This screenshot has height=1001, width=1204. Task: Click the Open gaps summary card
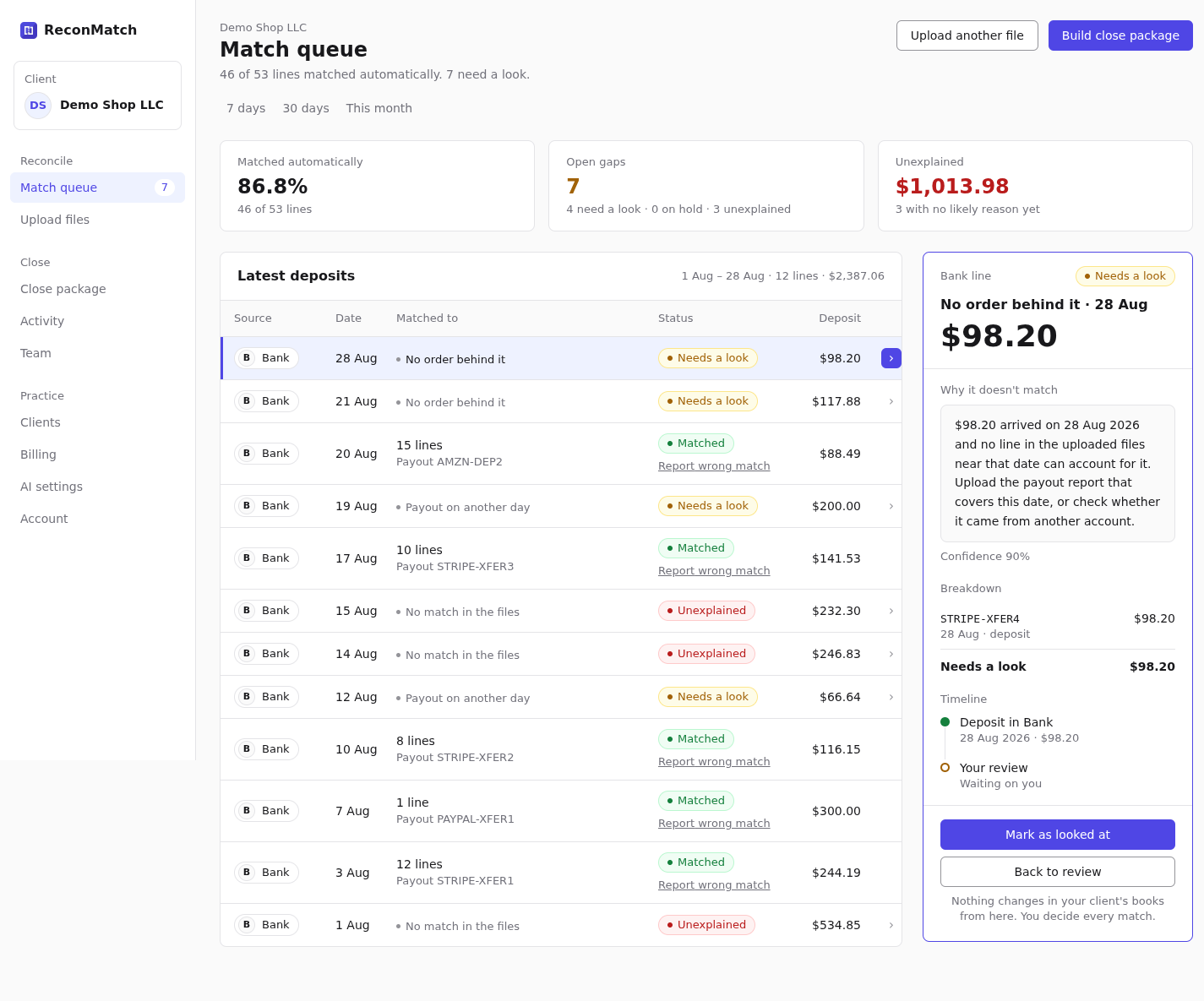tap(706, 186)
